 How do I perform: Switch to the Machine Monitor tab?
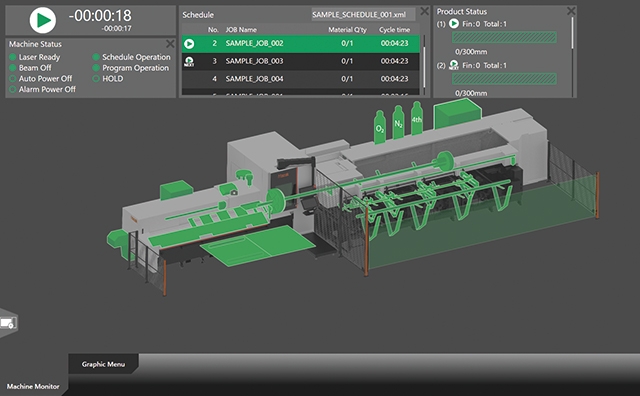pyautogui.click(x=33, y=386)
